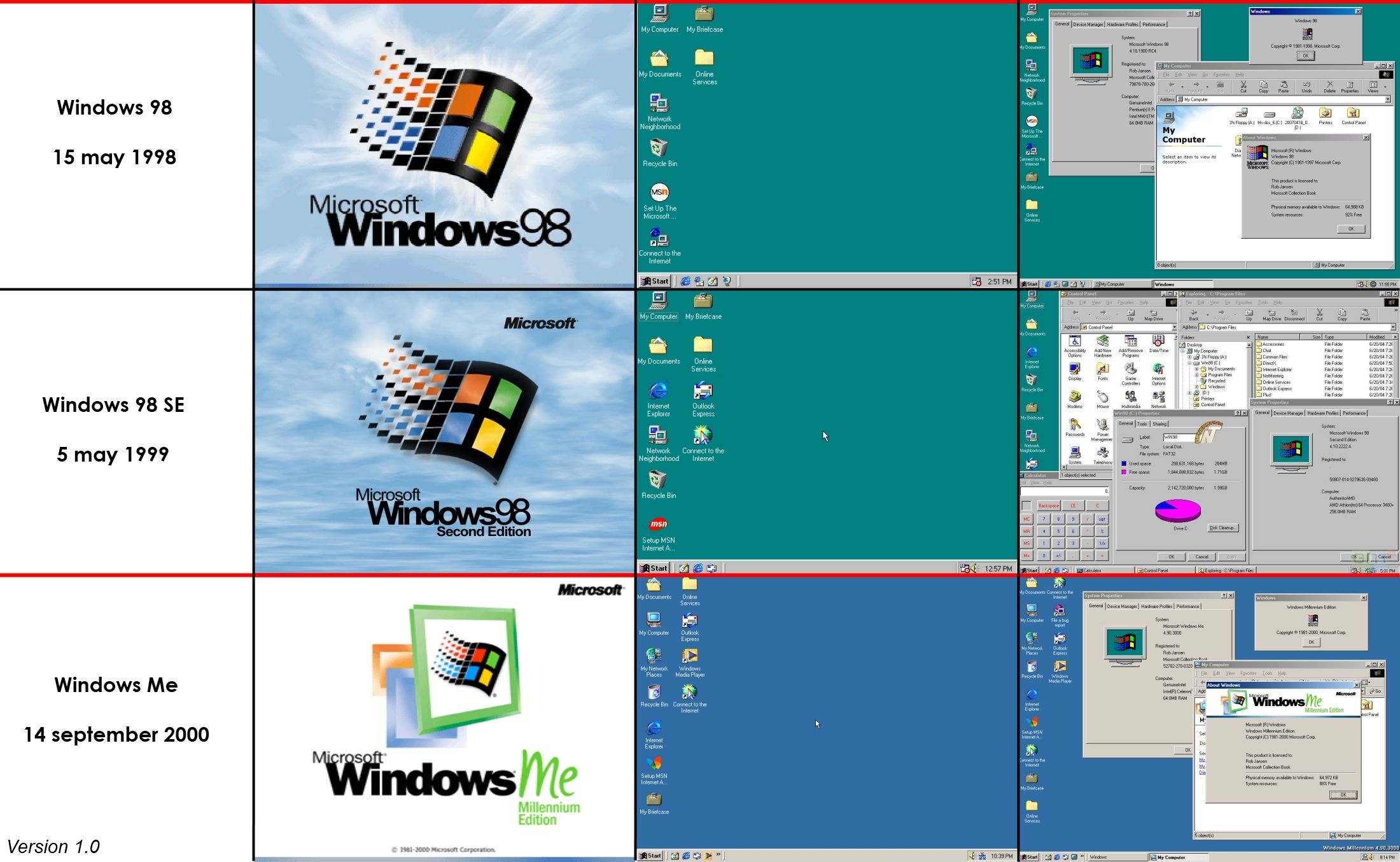Image resolution: width=1400 pixels, height=862 pixels.
Task: Switch to Hardware Profiles tab in Windows 98 System Properties
Action: tap(1123, 25)
